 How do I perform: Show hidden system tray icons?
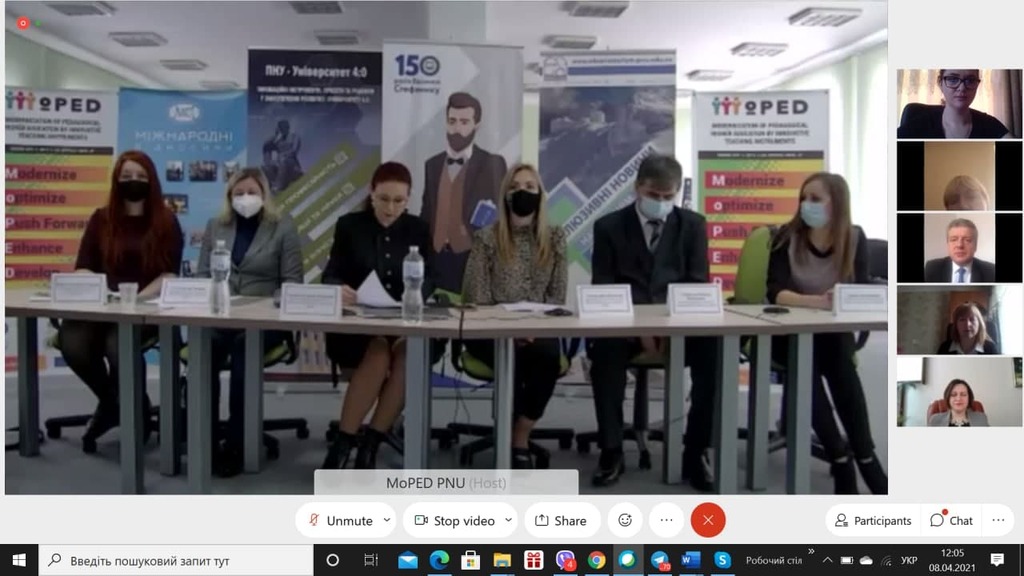coord(827,560)
